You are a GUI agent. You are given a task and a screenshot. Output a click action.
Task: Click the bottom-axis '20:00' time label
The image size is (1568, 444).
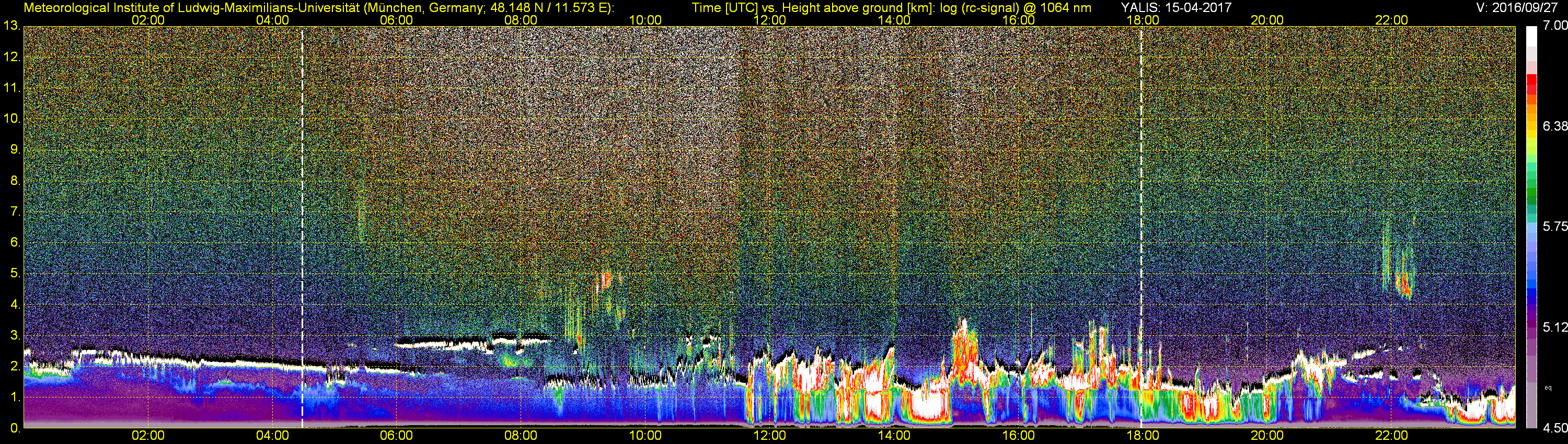click(1267, 436)
